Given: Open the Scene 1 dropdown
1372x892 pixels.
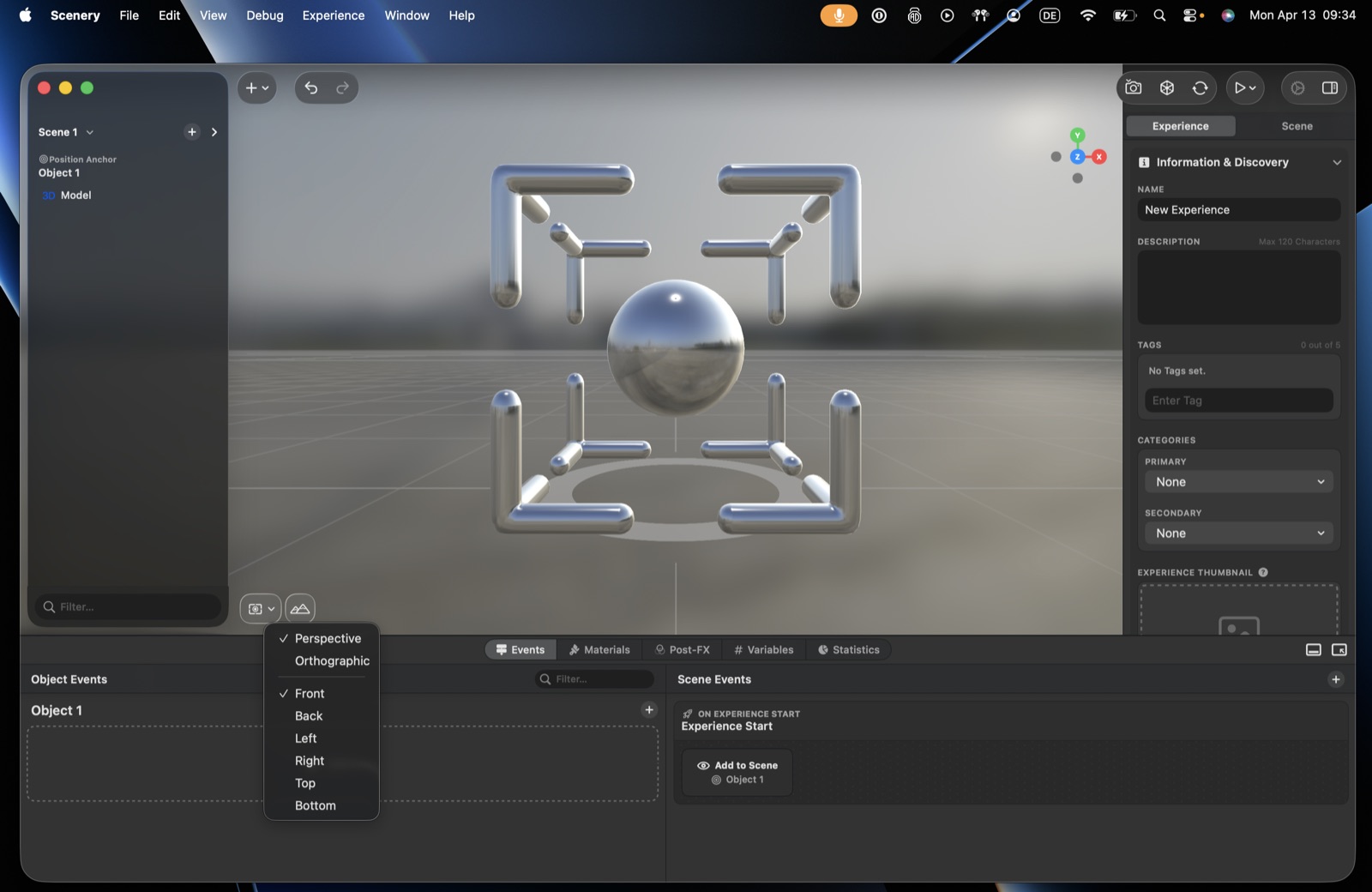Looking at the screenshot, I should 66,132.
